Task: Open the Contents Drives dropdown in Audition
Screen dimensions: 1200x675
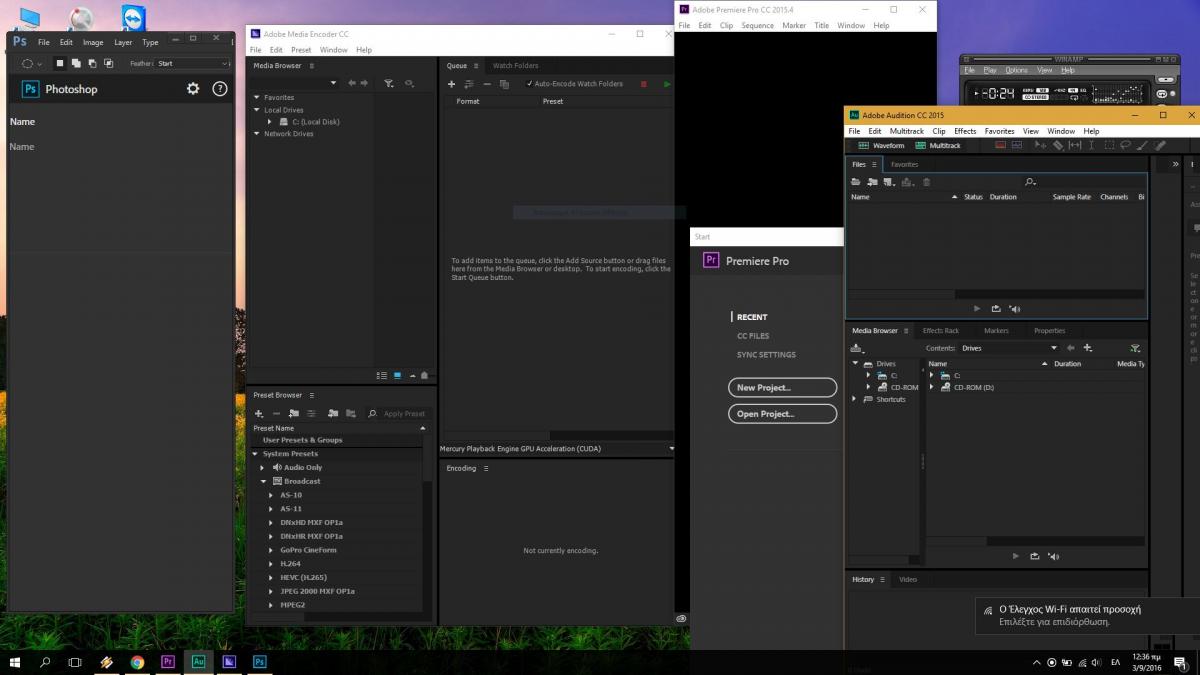Action: [1009, 348]
